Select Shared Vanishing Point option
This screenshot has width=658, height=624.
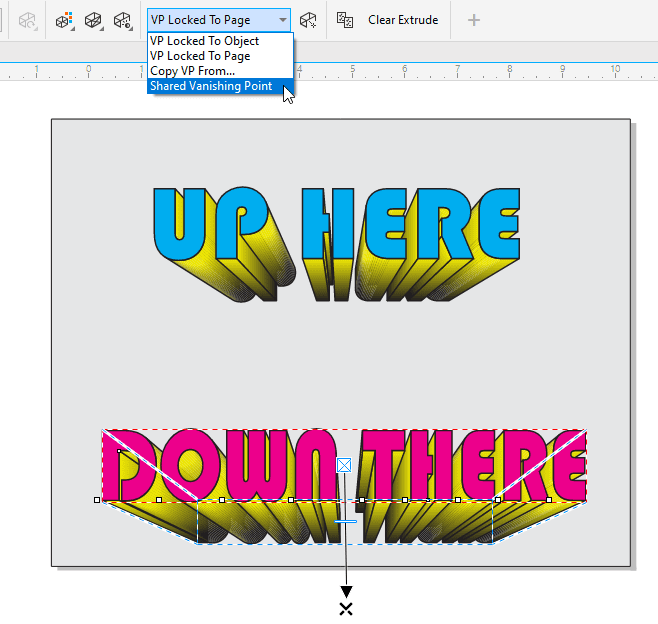[211, 86]
